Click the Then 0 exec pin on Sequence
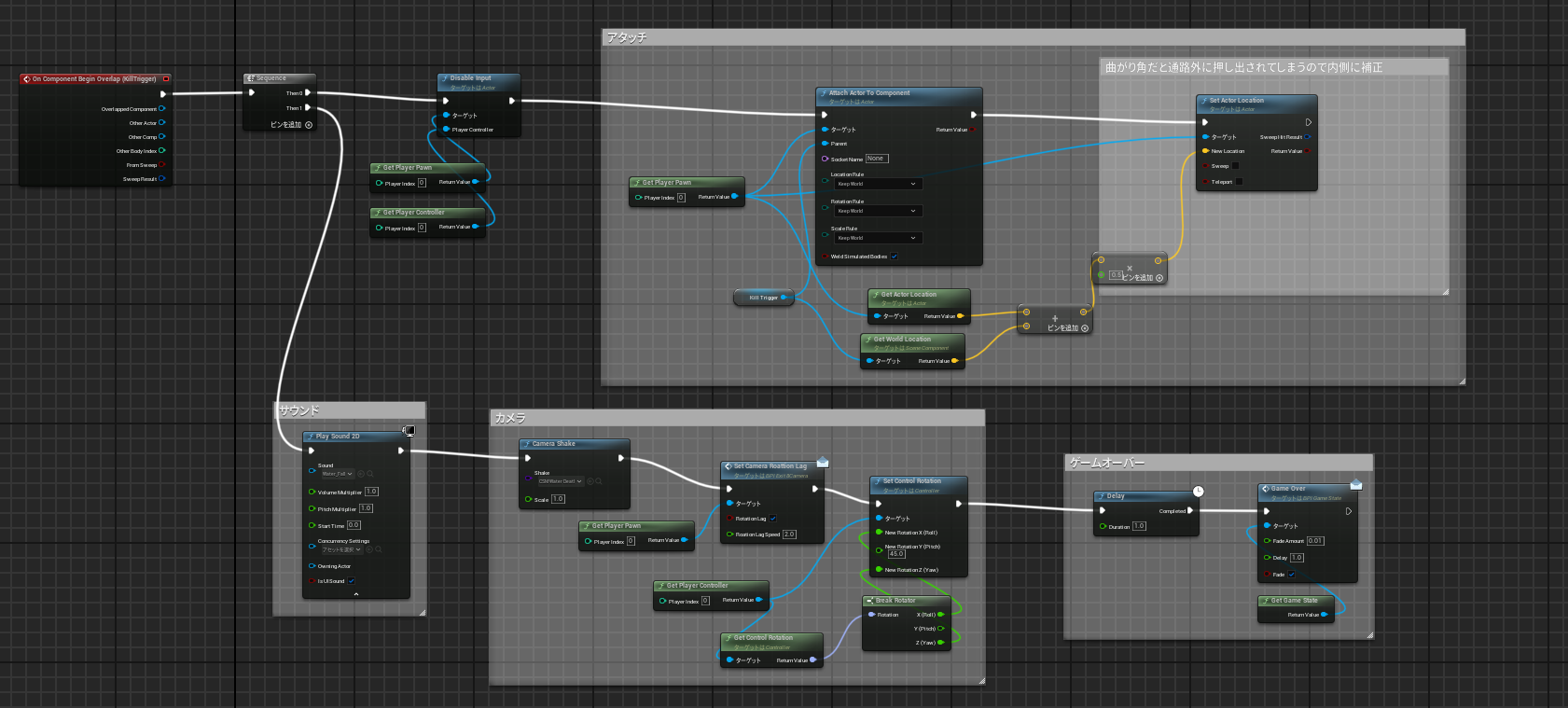Viewport: 1568px width, 708px height. 308,92
